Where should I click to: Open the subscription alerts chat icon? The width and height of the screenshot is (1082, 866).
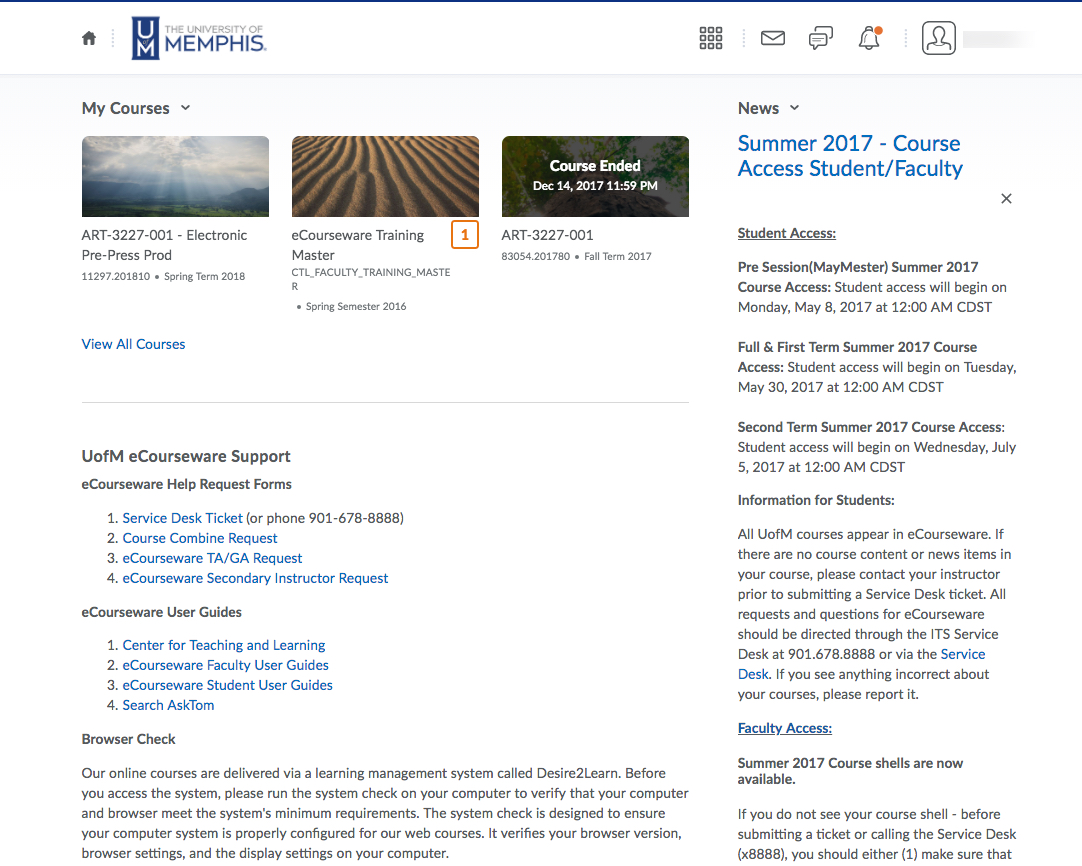click(x=820, y=38)
